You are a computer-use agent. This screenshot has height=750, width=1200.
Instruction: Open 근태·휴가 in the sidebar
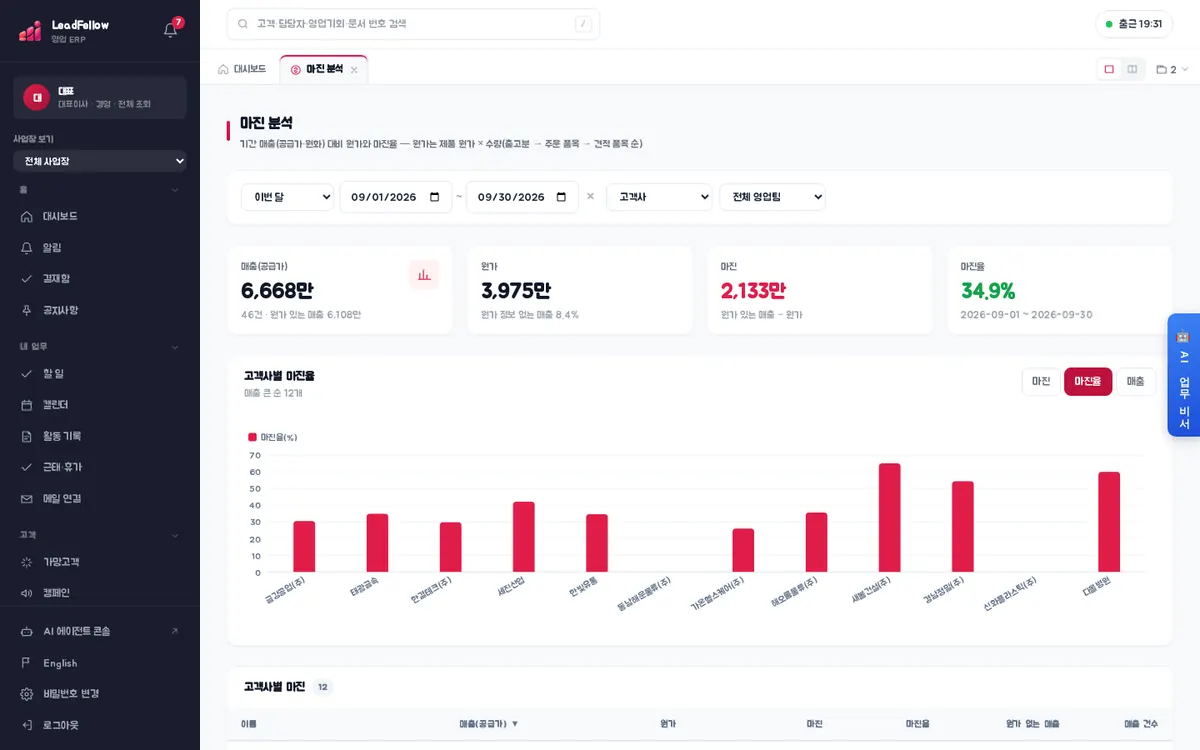pos(100,467)
